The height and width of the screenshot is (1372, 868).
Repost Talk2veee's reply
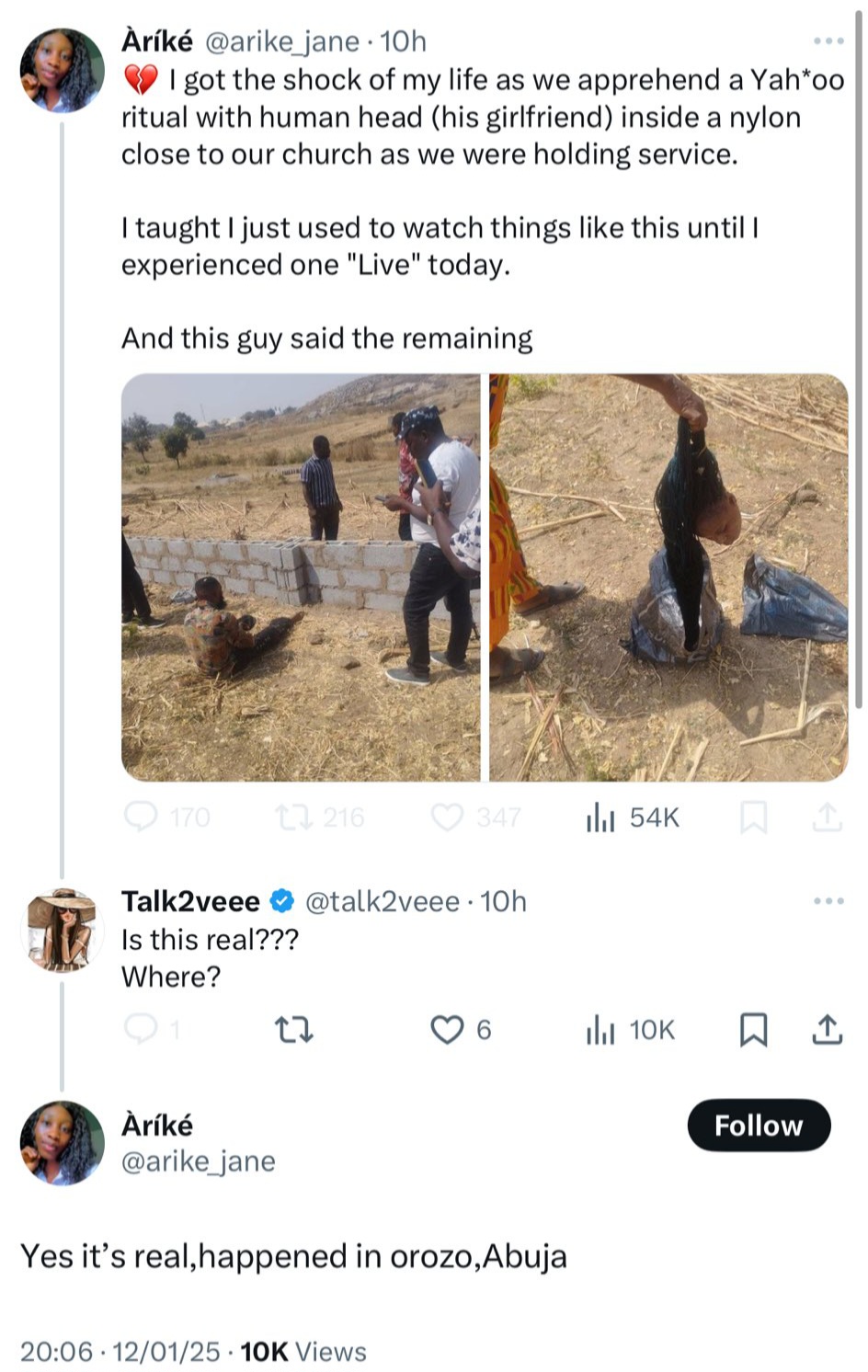[295, 1030]
